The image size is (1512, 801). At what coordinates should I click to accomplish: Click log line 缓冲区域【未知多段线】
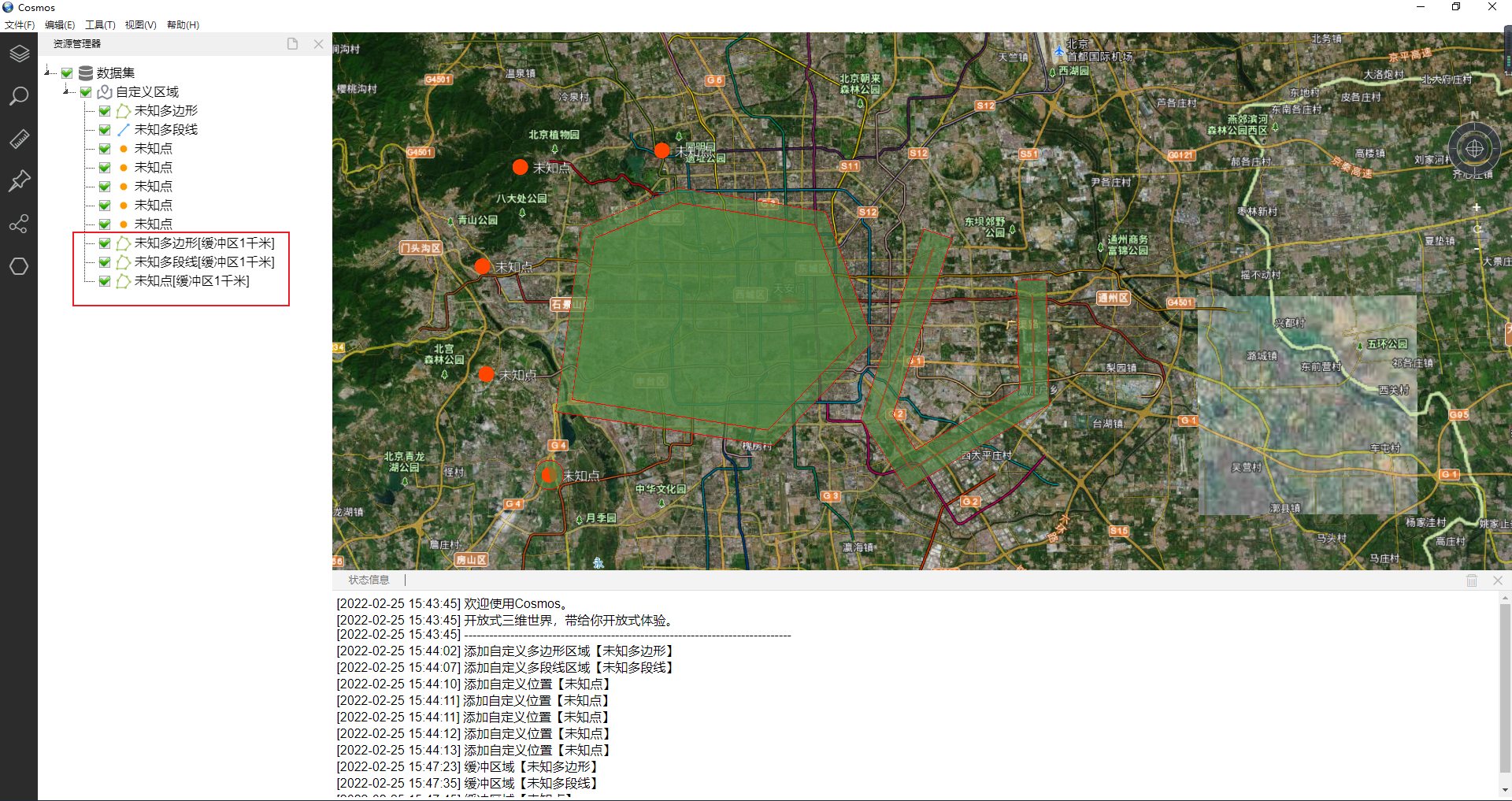click(x=469, y=784)
